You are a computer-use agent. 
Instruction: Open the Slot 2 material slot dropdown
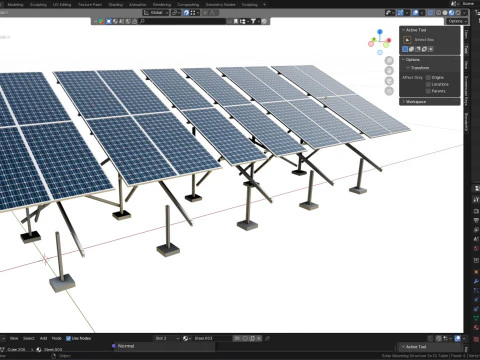click(166, 338)
